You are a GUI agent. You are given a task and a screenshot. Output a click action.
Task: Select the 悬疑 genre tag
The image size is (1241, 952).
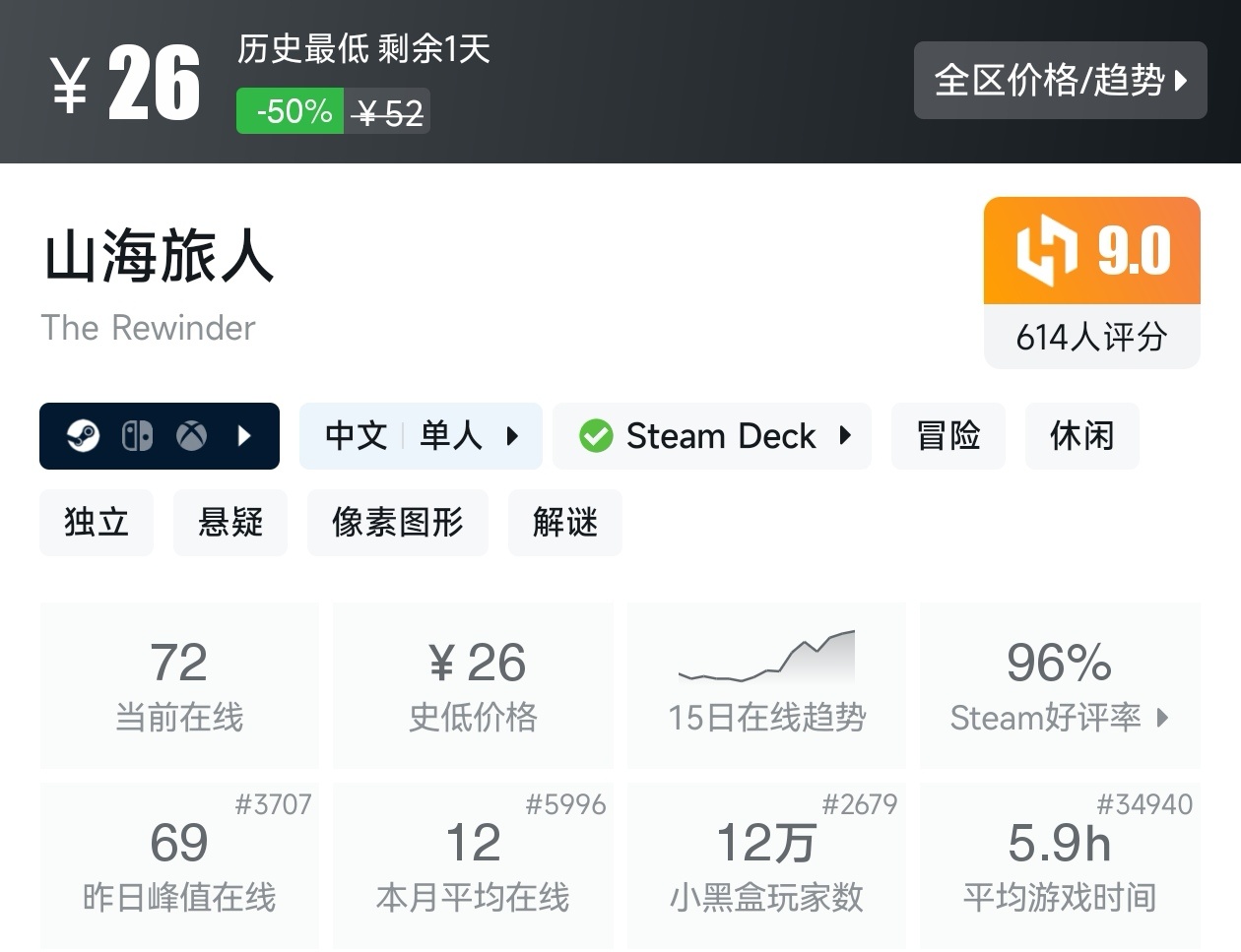tap(230, 522)
